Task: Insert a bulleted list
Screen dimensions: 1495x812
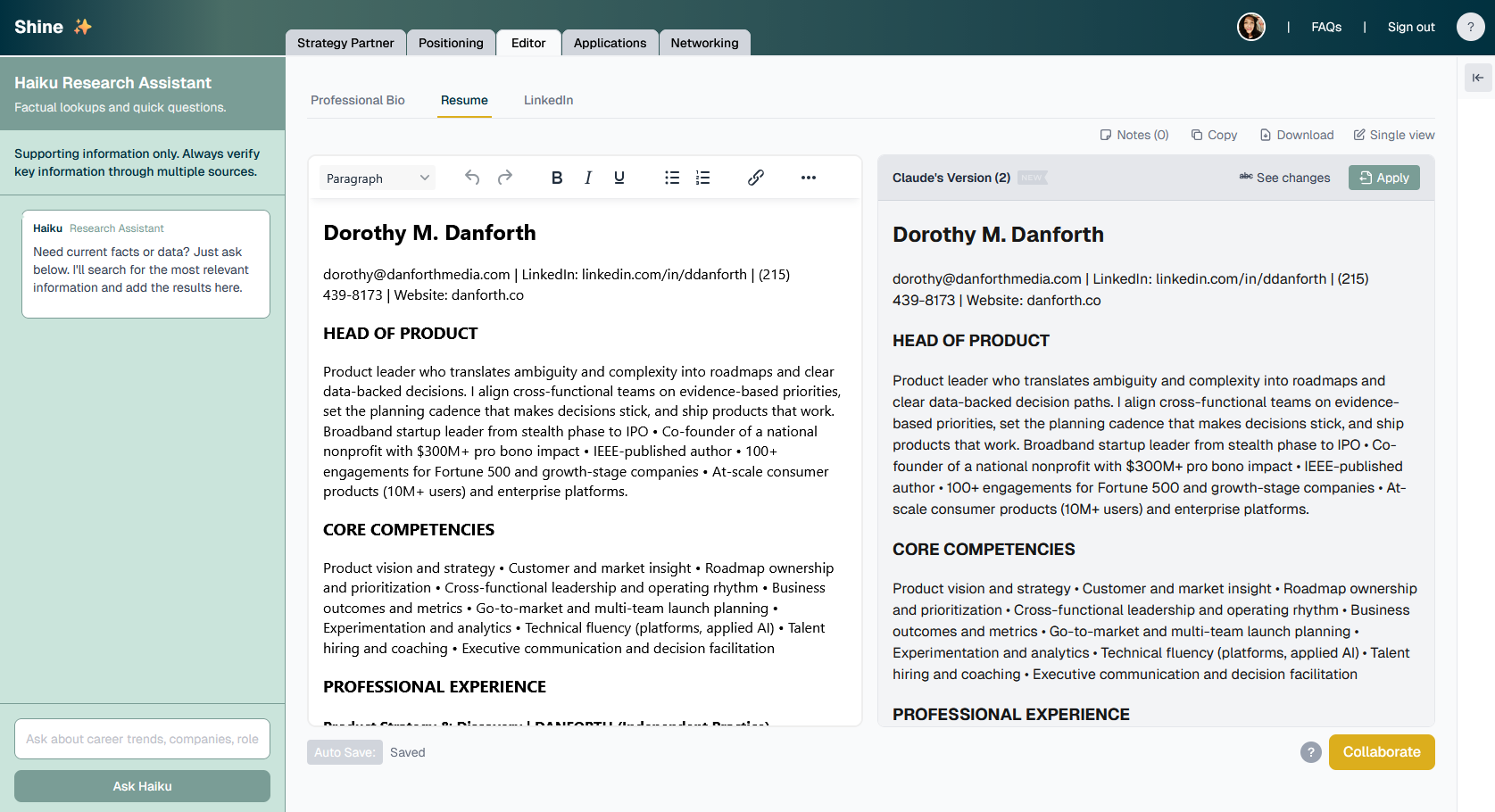Action: click(x=671, y=177)
